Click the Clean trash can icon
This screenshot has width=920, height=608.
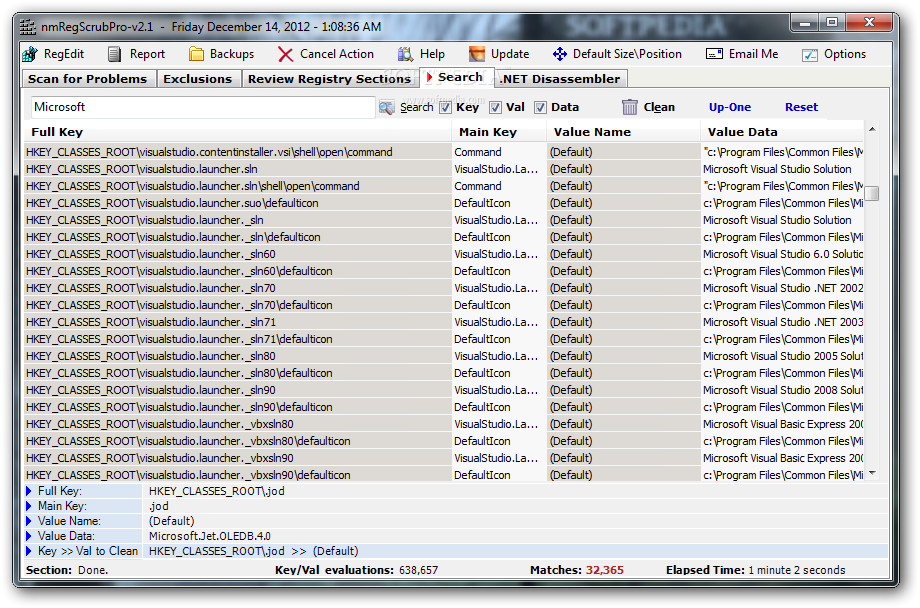(630, 107)
